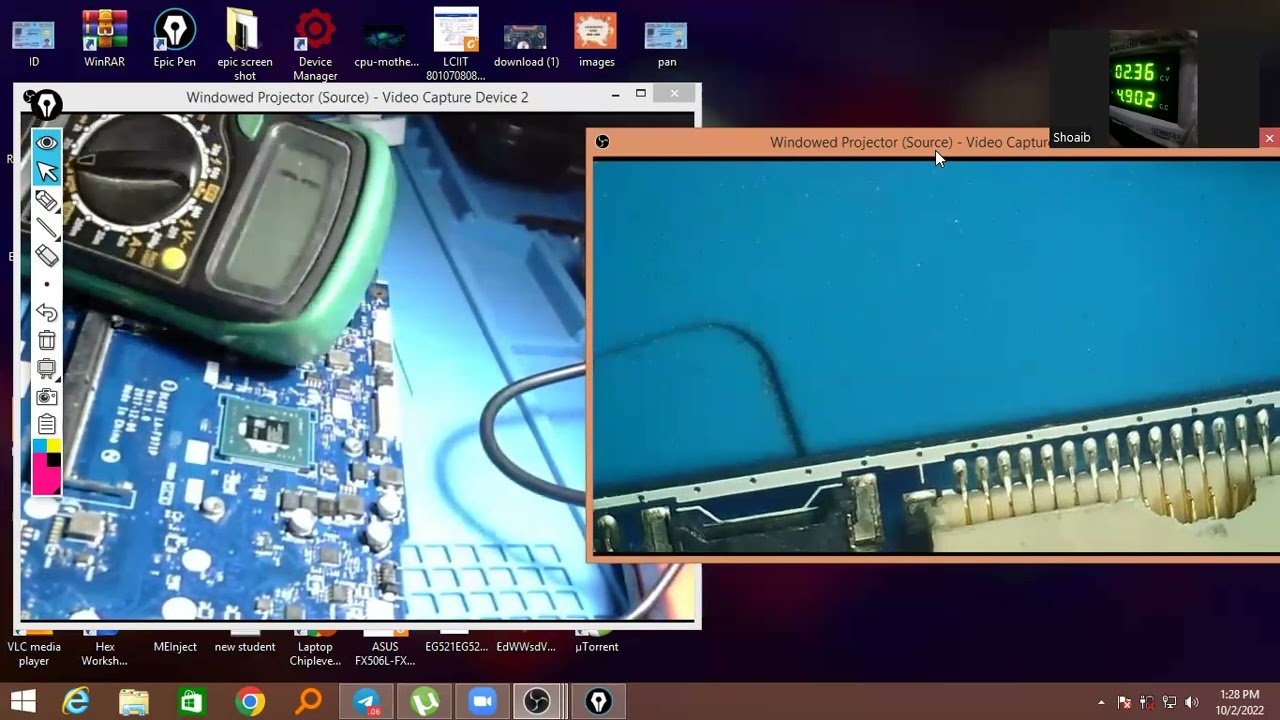The height and width of the screenshot is (720, 1280).
Task: Toggle the whiteboard easel in Epic Pen
Action: click(x=46, y=369)
